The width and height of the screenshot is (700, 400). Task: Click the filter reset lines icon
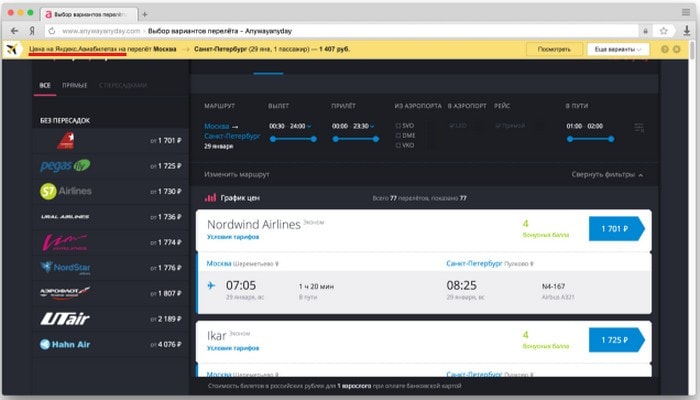(639, 128)
